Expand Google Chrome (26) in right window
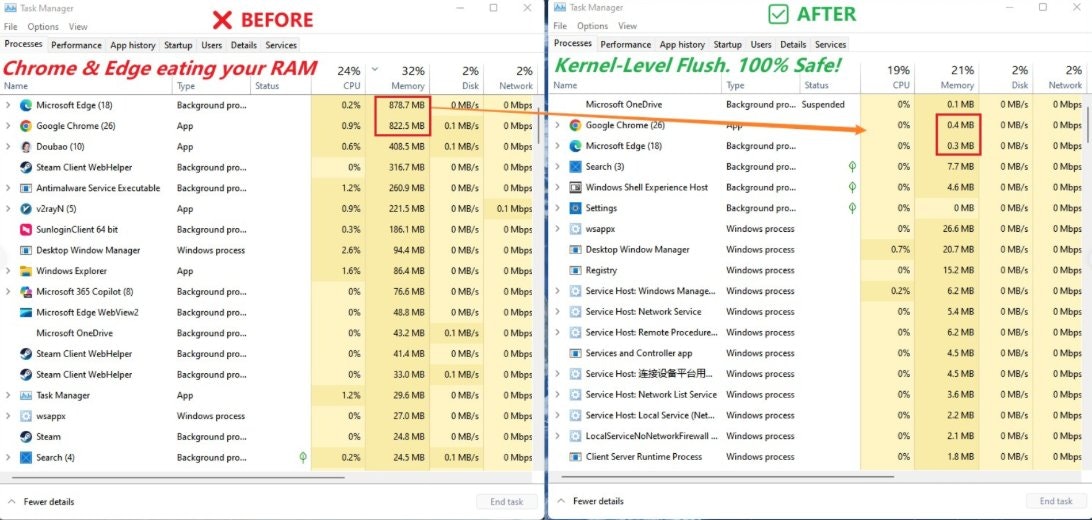 tap(558, 125)
